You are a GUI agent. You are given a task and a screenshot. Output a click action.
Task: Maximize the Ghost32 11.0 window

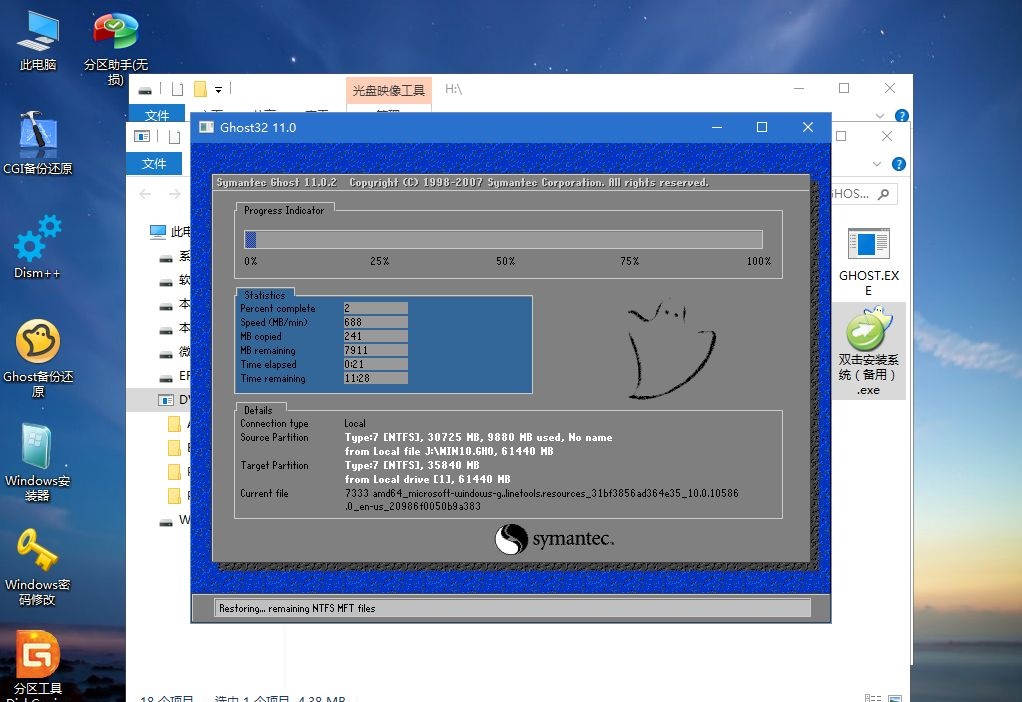click(x=761, y=127)
